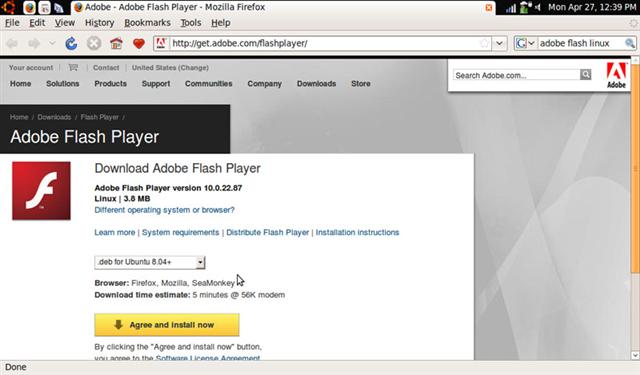The width and height of the screenshot is (640, 375).
Task: Click United States (Change) region link
Action: click(x=170, y=68)
